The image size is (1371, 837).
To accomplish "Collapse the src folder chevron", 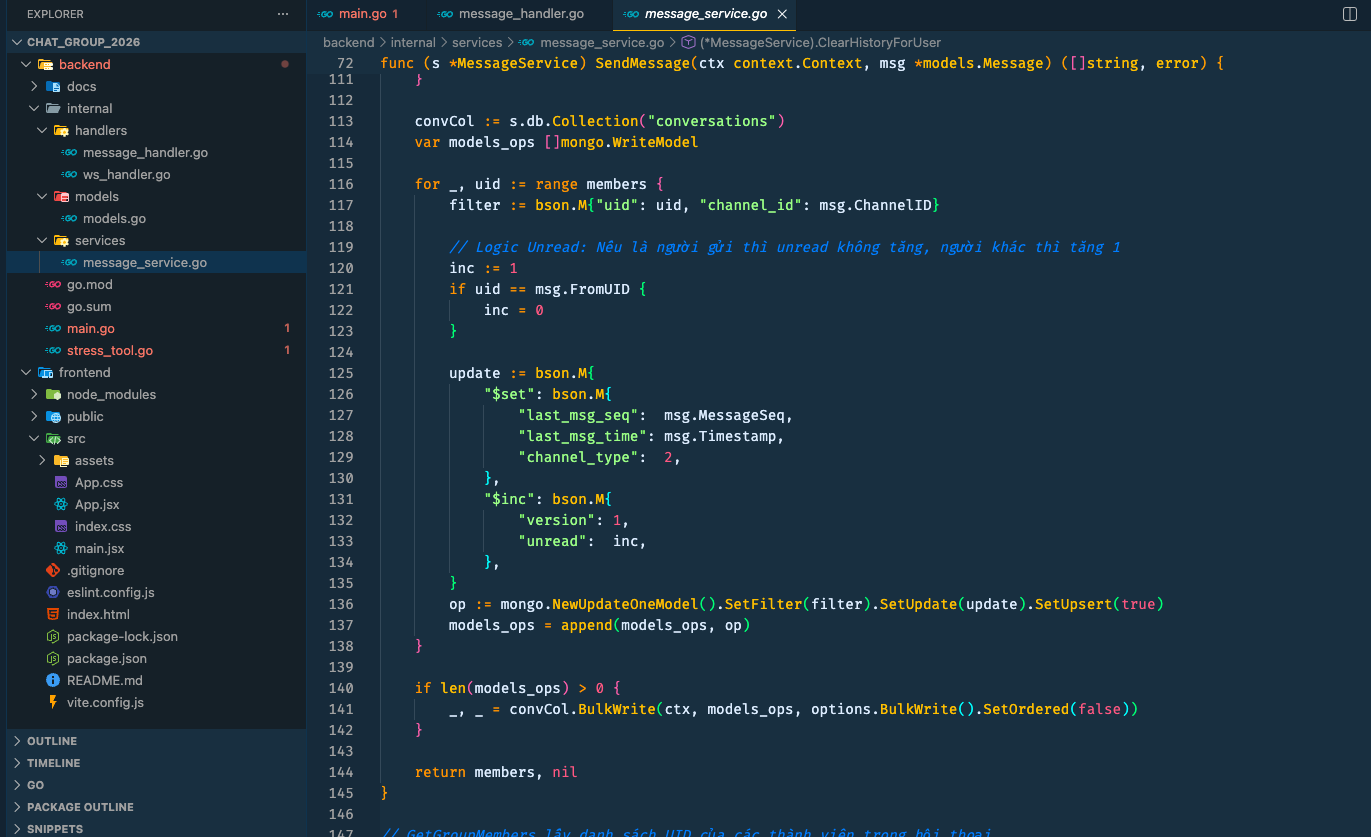I will coord(34,438).
